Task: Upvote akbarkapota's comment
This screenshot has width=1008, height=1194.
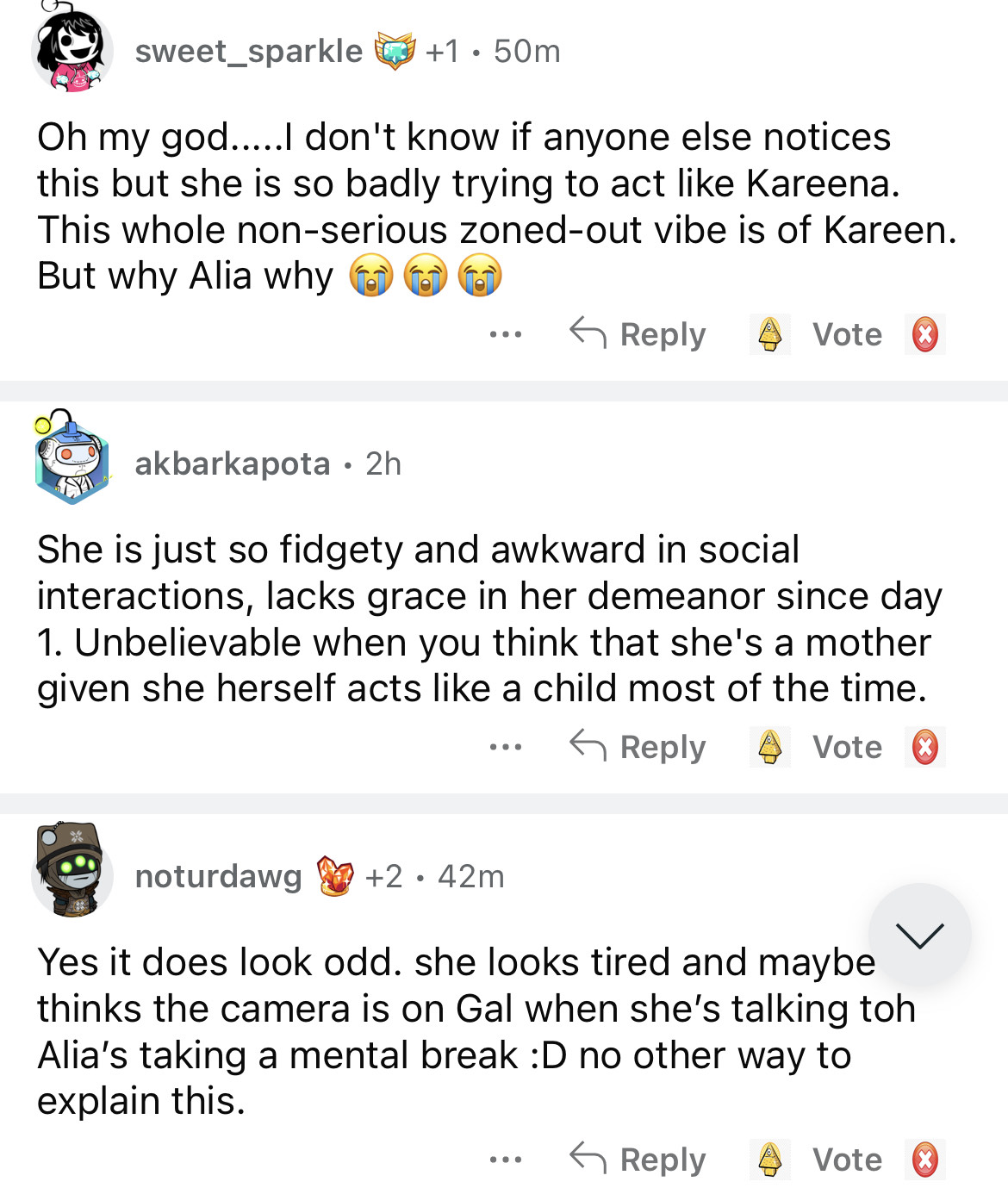Action: coord(769,747)
